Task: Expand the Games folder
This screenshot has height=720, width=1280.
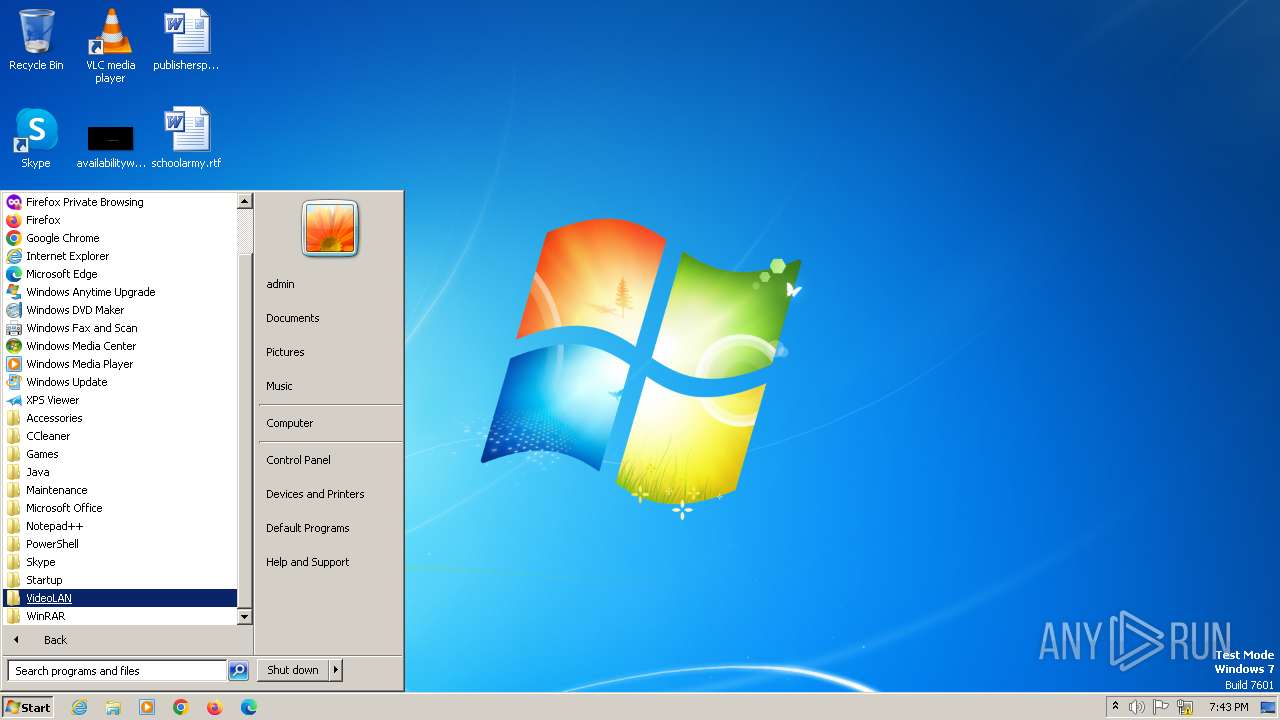Action: (120, 454)
